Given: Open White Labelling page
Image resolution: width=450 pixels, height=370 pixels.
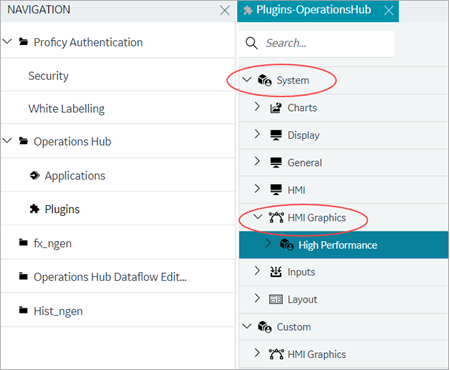Looking at the screenshot, I should 66,109.
